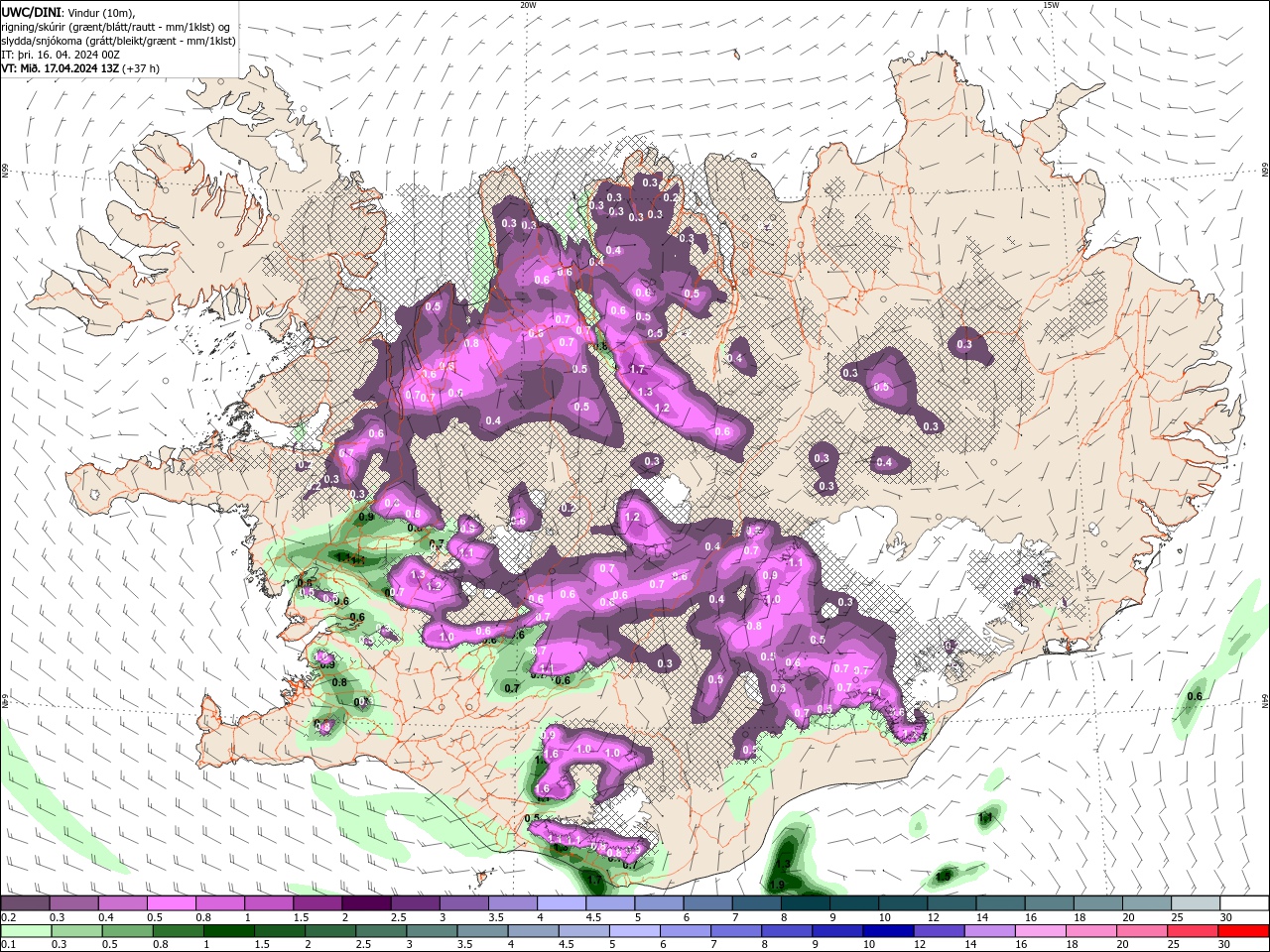Click the 1.9 precipitation value off the south coast
The image size is (1270, 952).
pos(779,885)
